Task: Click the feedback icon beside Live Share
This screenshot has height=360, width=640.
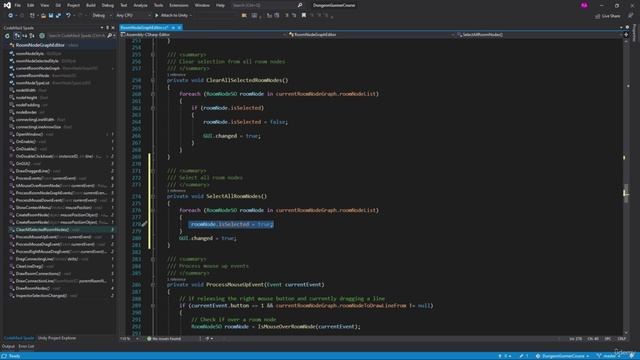Action: [631, 16]
